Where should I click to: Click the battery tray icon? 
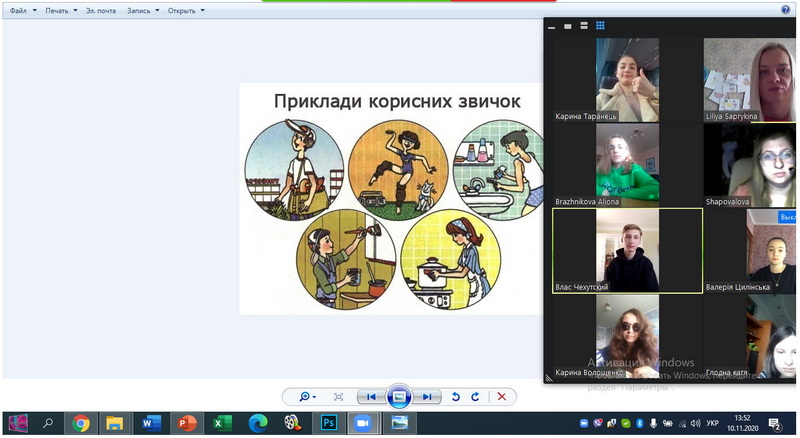[667, 423]
